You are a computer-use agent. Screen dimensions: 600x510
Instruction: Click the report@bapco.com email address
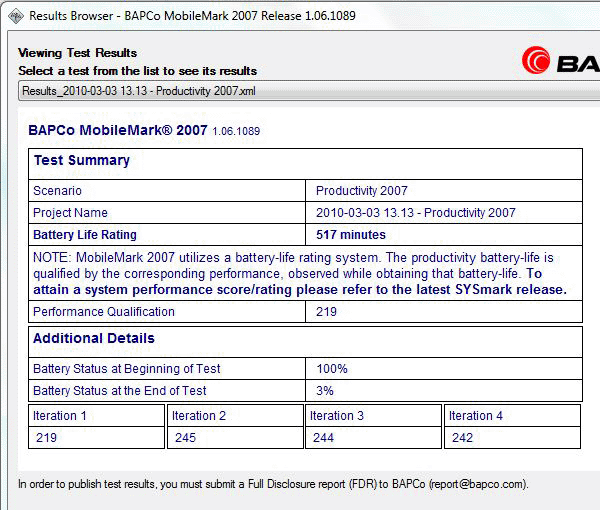[x=477, y=484]
